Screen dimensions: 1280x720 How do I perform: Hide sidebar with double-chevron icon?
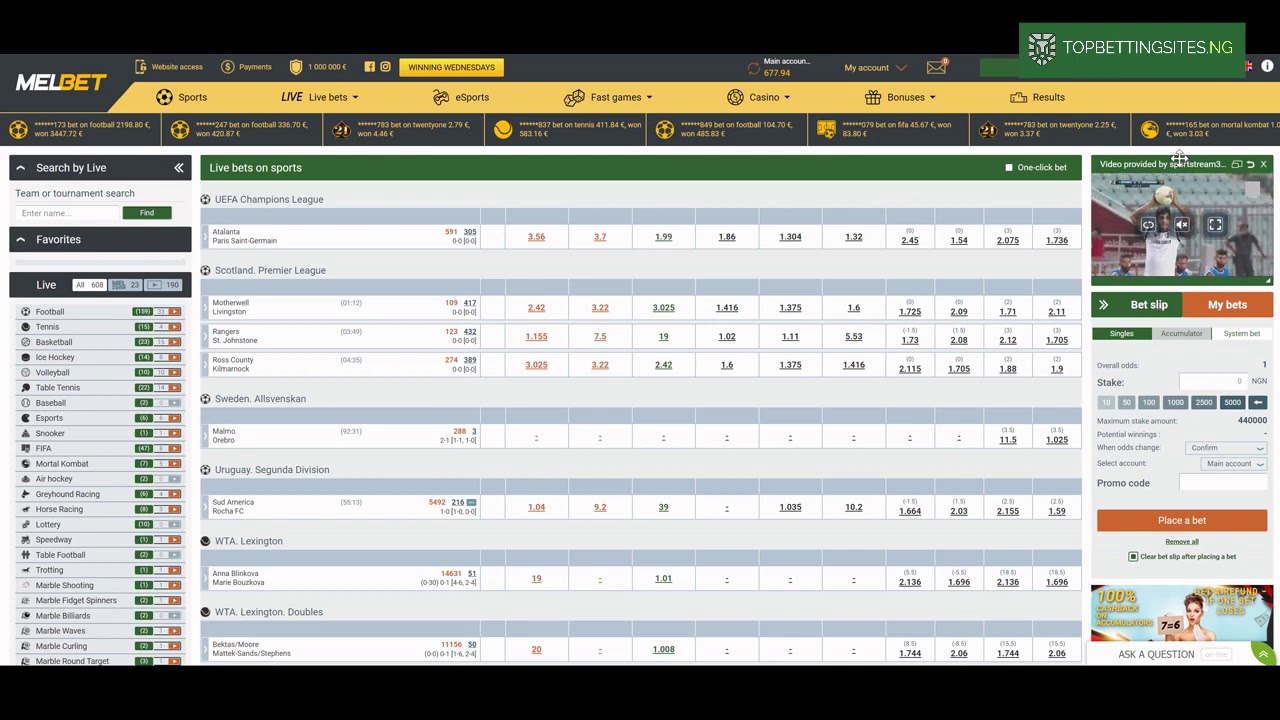click(179, 168)
